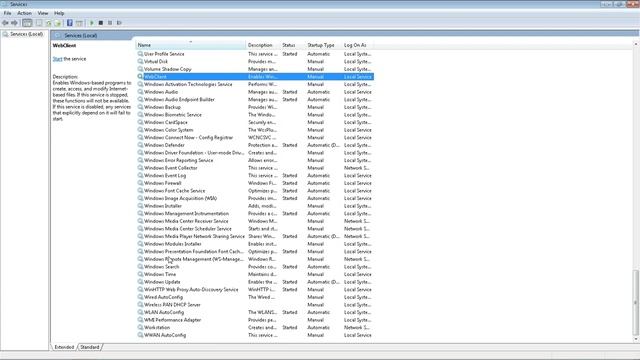The width and height of the screenshot is (640, 360).
Task: Select the highlighted WebClient row
Action: click(255, 77)
